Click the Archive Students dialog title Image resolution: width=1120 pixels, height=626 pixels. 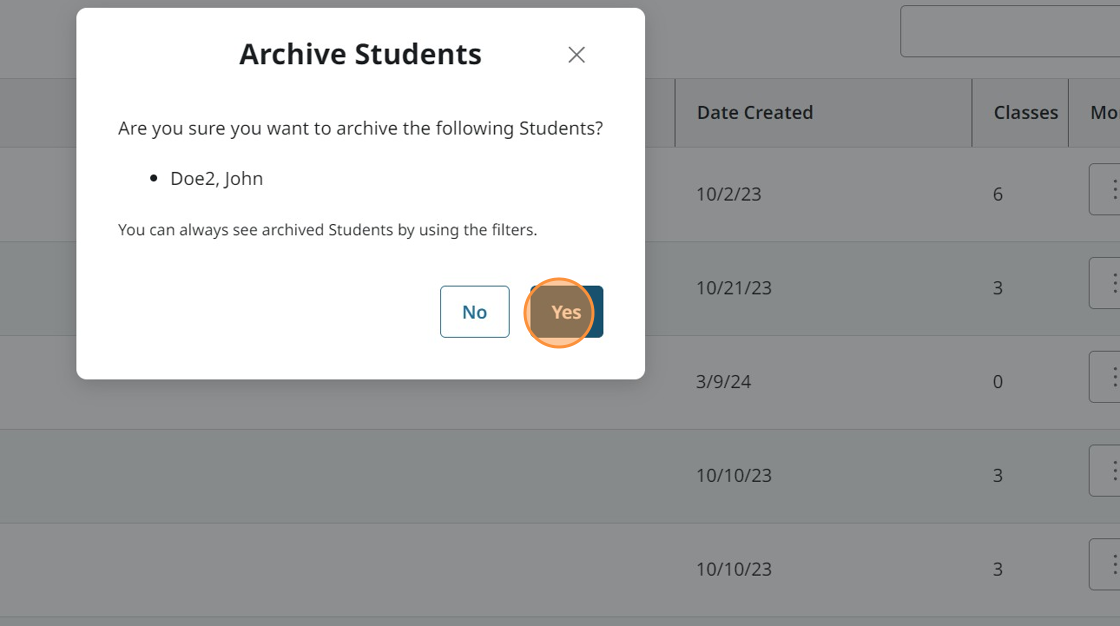360,54
